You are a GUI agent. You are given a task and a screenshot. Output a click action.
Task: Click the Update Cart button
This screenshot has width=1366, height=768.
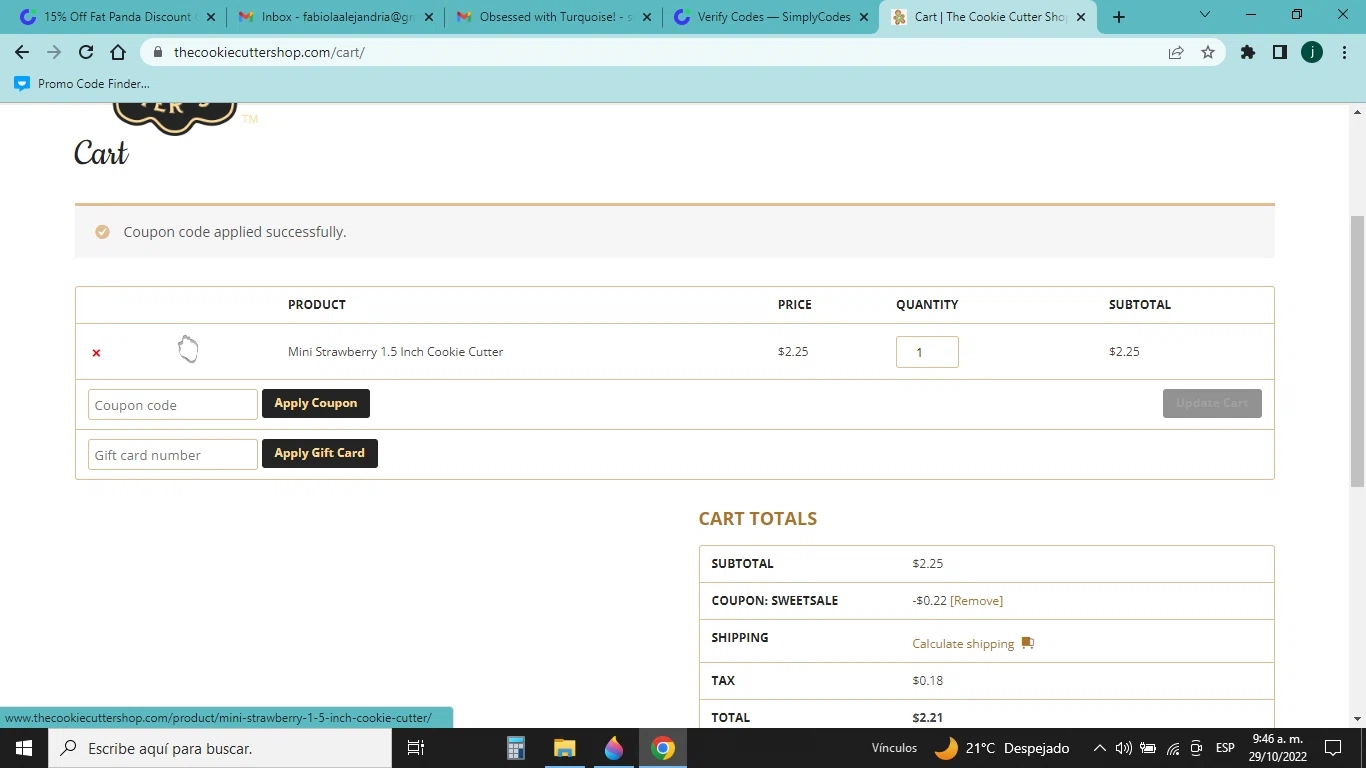pos(1212,403)
